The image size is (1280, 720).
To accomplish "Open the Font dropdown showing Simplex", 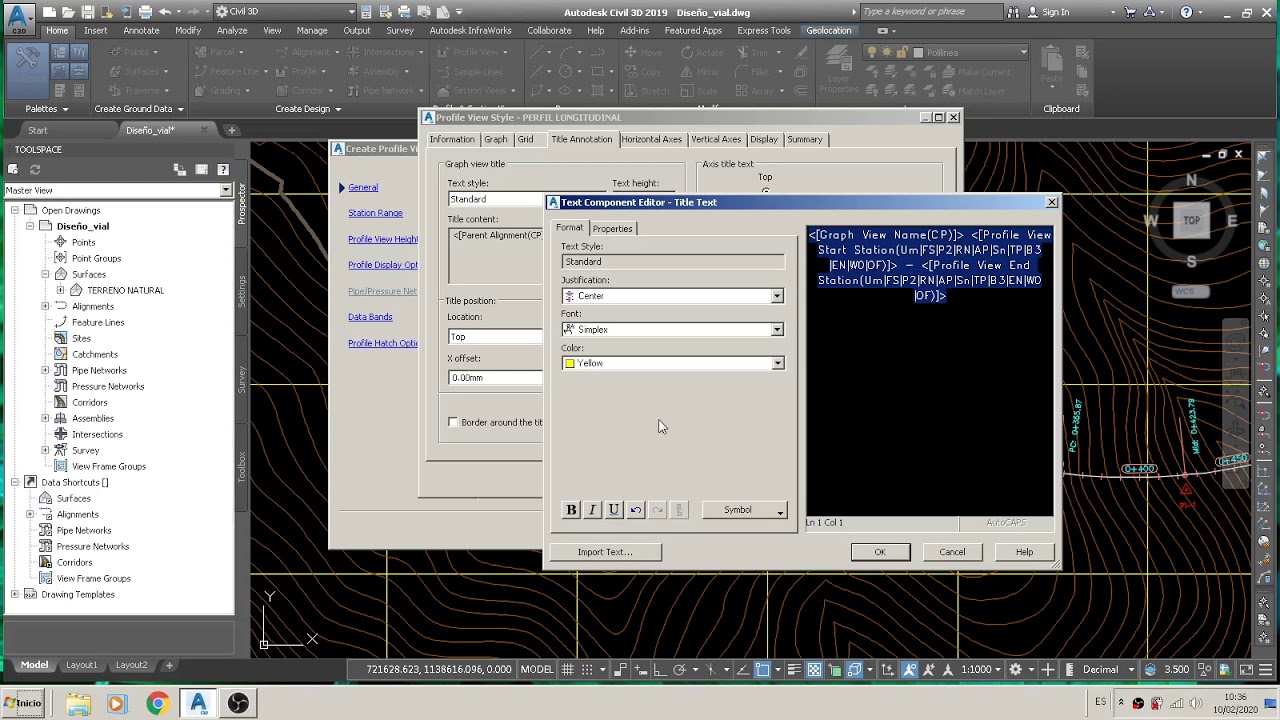I will click(777, 330).
